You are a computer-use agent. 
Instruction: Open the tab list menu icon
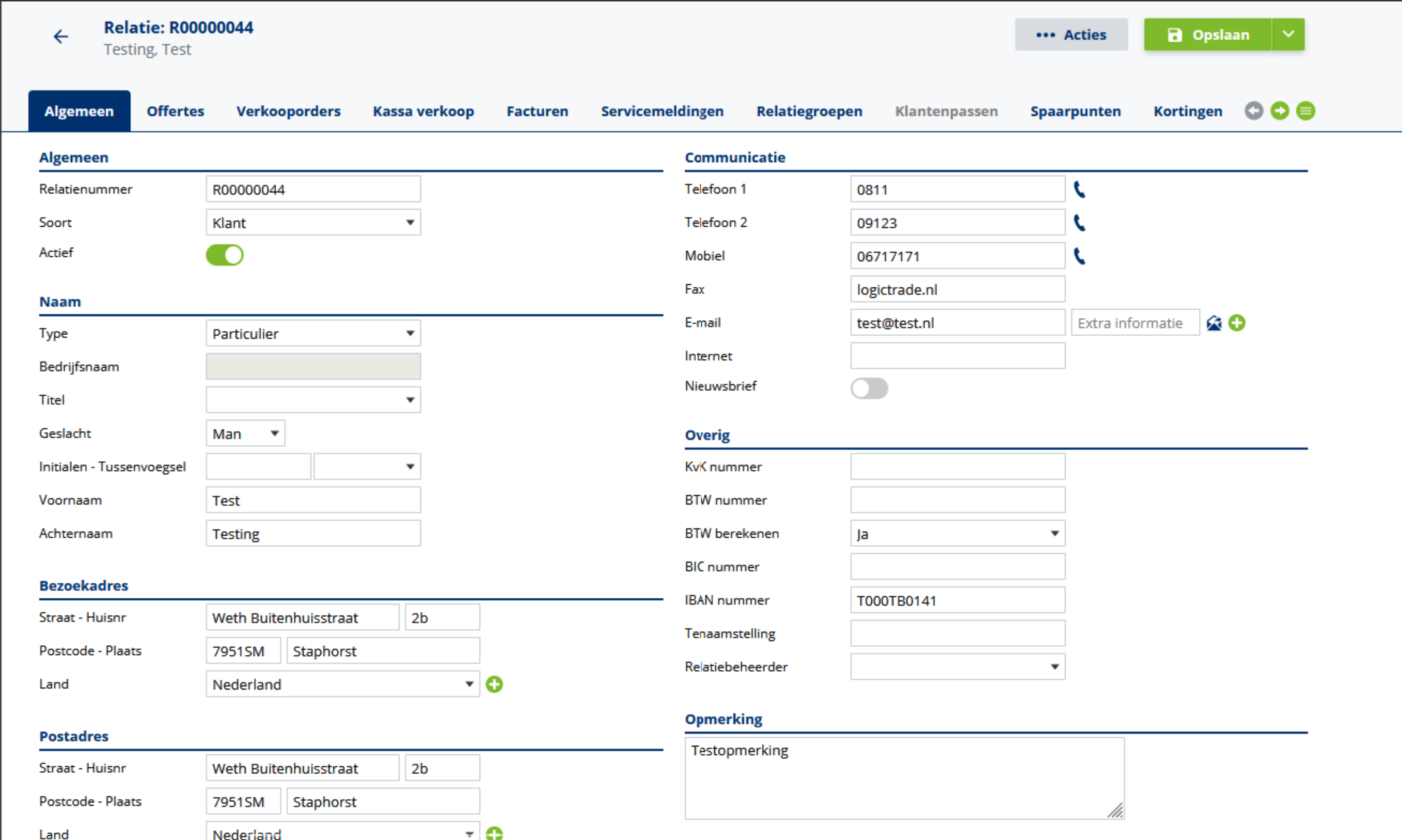coord(1305,111)
